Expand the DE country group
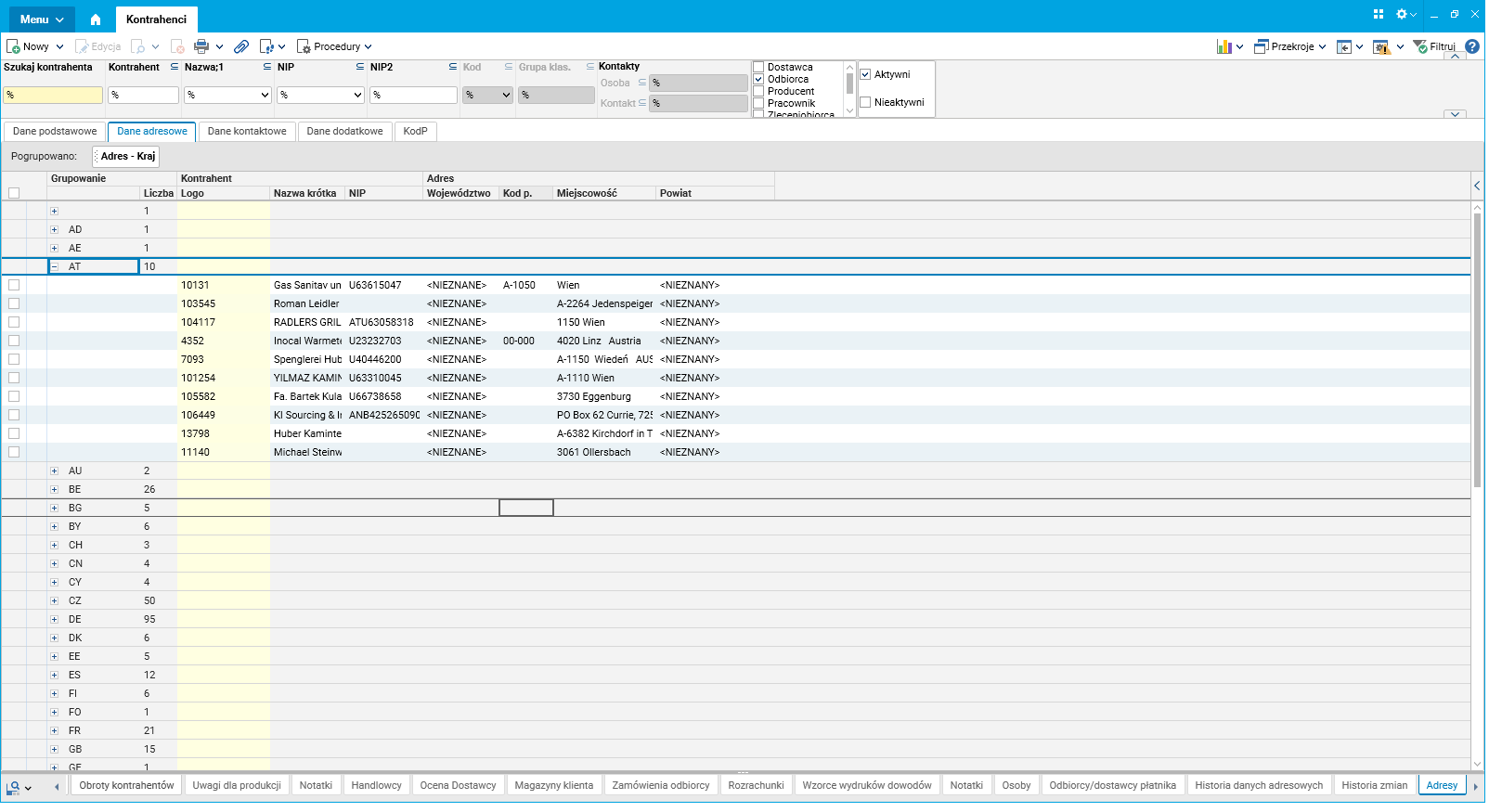The height and width of the screenshot is (812, 1489). [54, 619]
